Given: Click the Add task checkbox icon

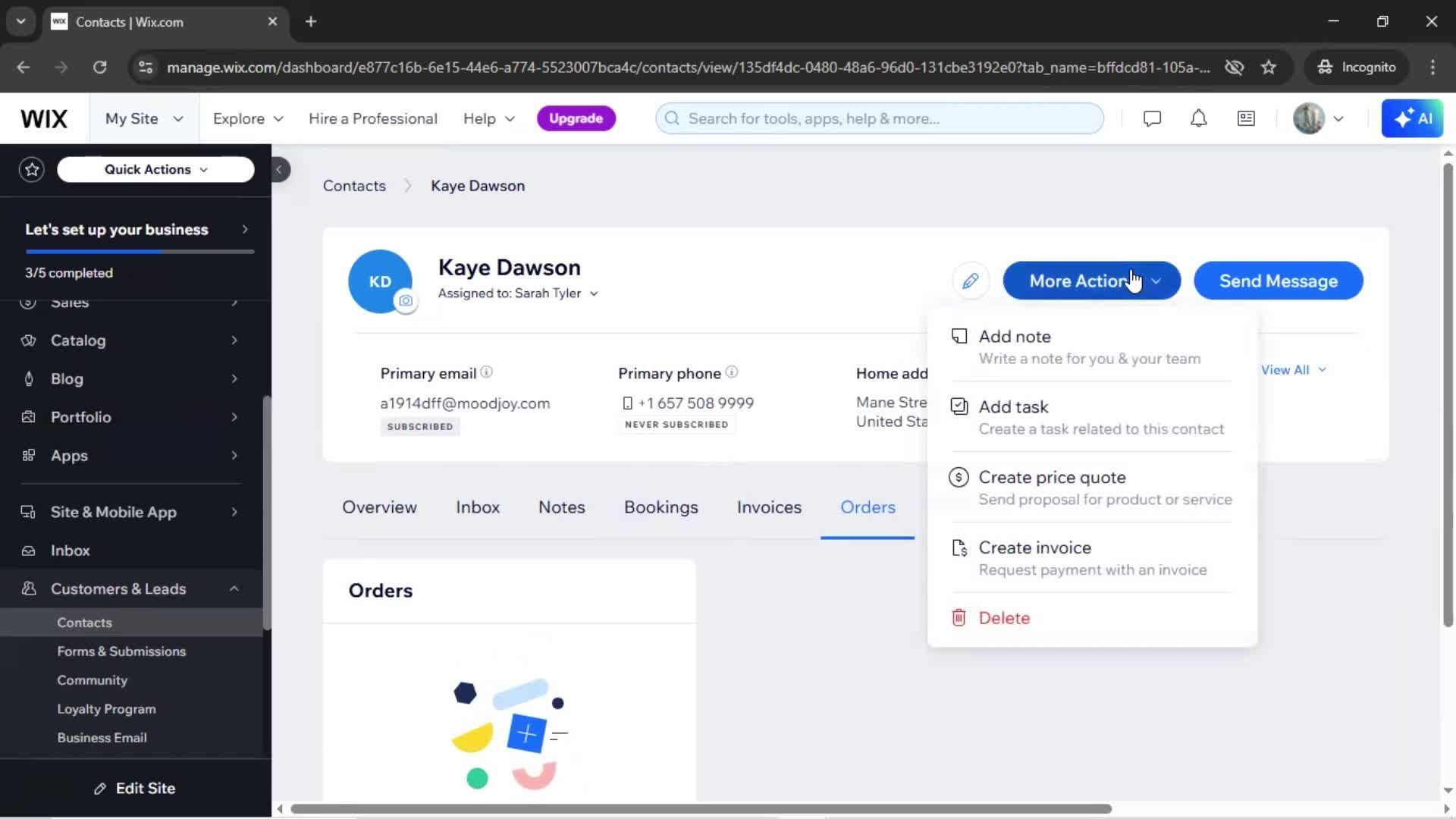Looking at the screenshot, I should coord(959,406).
